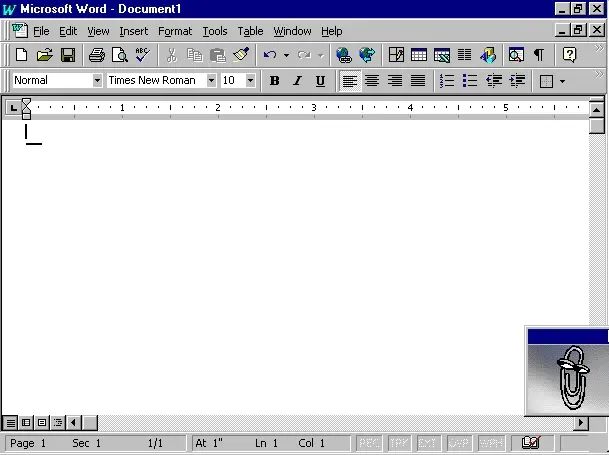Open Tables and Borders toolbar
This screenshot has width=609, height=455.
coord(396,55)
